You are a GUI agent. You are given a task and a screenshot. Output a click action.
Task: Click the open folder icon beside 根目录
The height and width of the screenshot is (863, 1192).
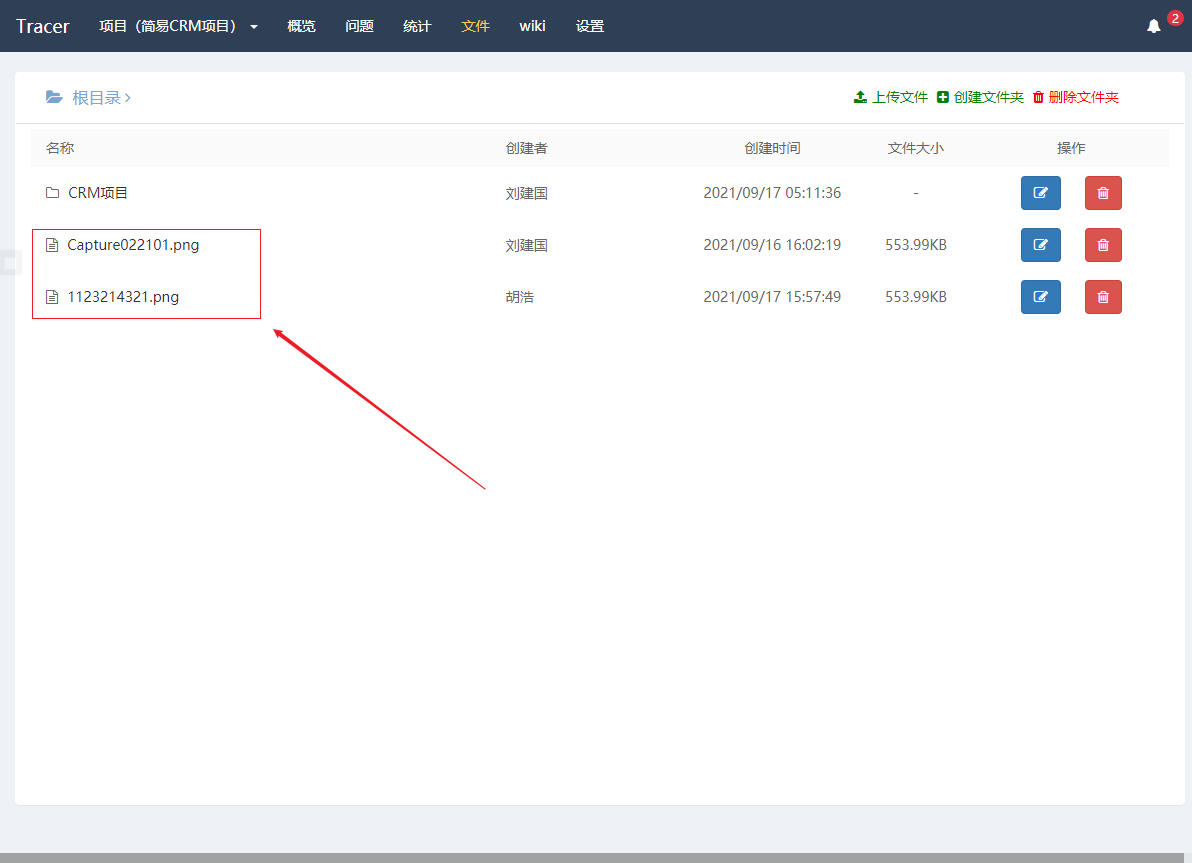54,97
